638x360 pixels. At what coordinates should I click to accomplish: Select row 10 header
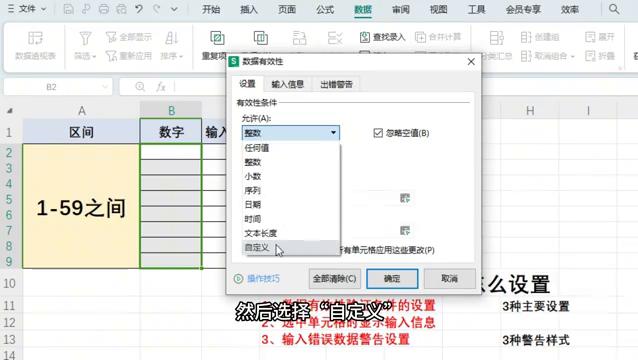point(9,283)
